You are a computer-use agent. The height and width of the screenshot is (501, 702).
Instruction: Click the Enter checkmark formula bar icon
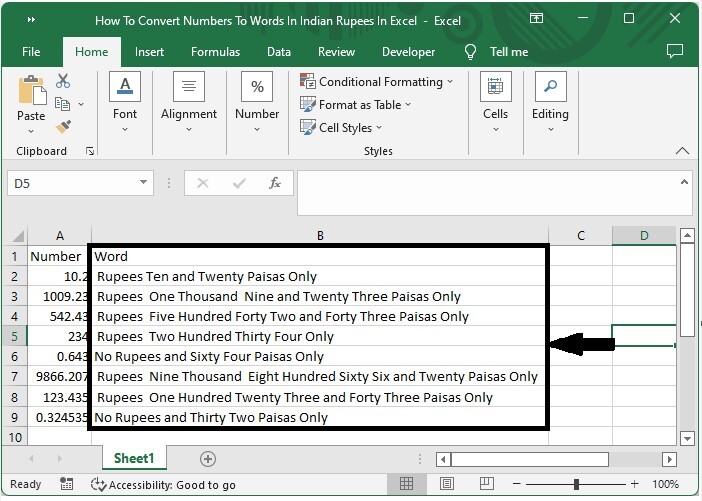pyautogui.click(x=239, y=183)
